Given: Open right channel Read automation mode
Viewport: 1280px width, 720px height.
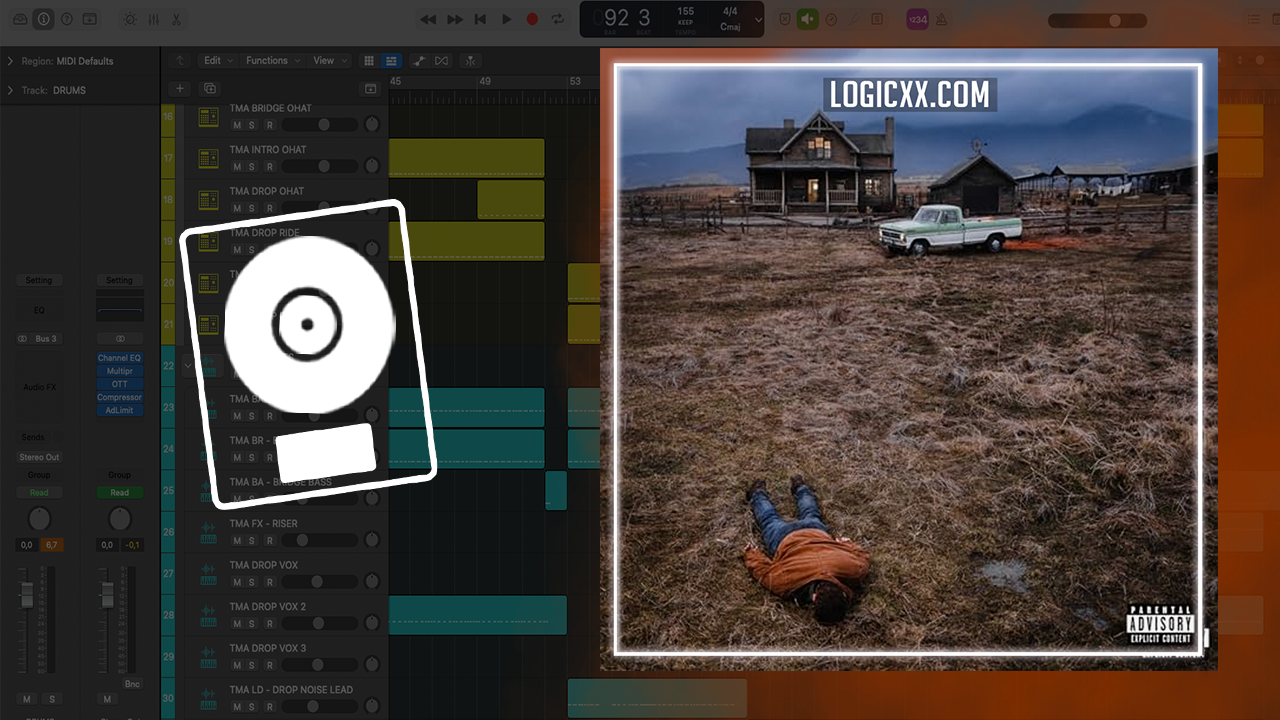Looking at the screenshot, I should (x=119, y=493).
